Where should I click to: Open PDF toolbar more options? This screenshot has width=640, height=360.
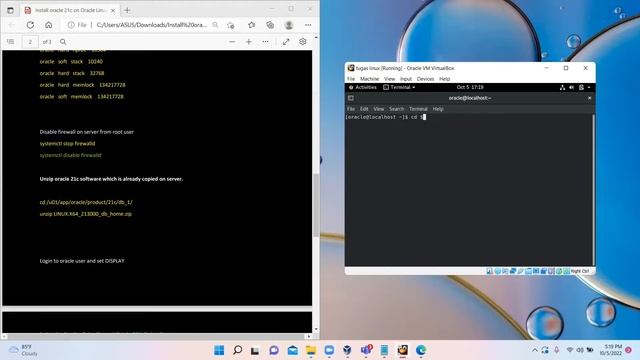tap(265, 42)
